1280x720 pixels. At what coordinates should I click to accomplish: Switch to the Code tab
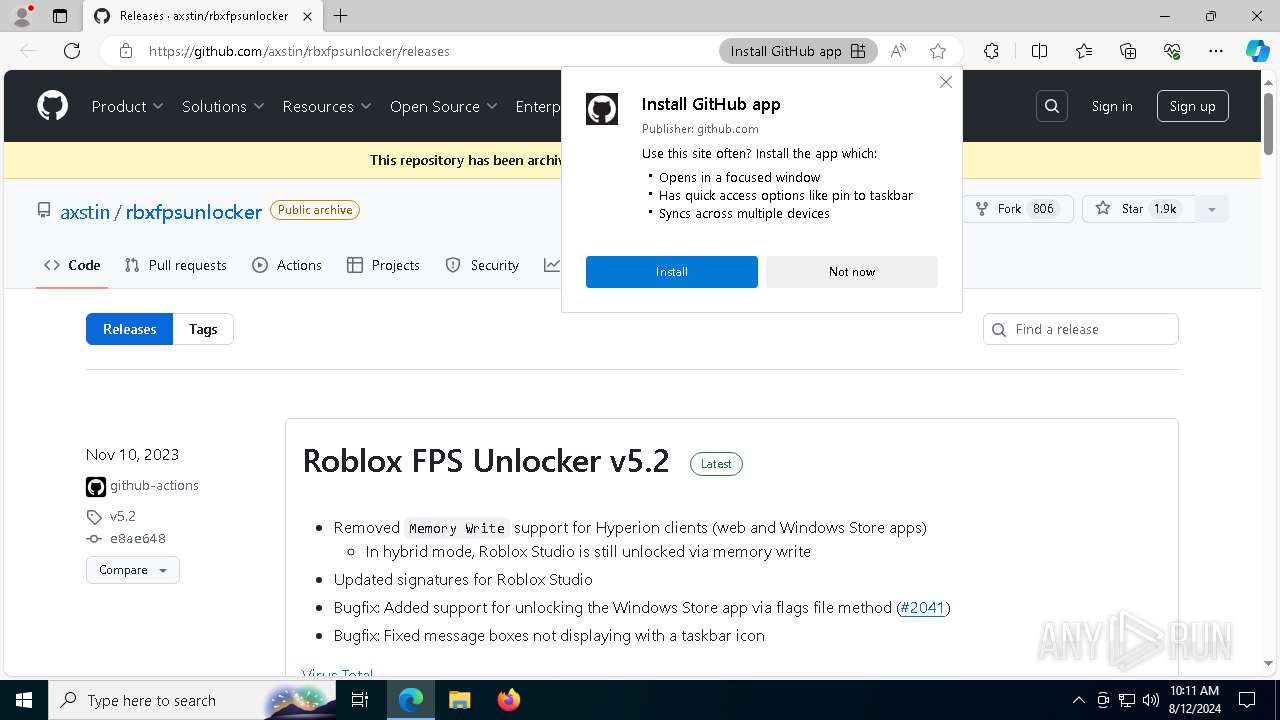point(72,265)
